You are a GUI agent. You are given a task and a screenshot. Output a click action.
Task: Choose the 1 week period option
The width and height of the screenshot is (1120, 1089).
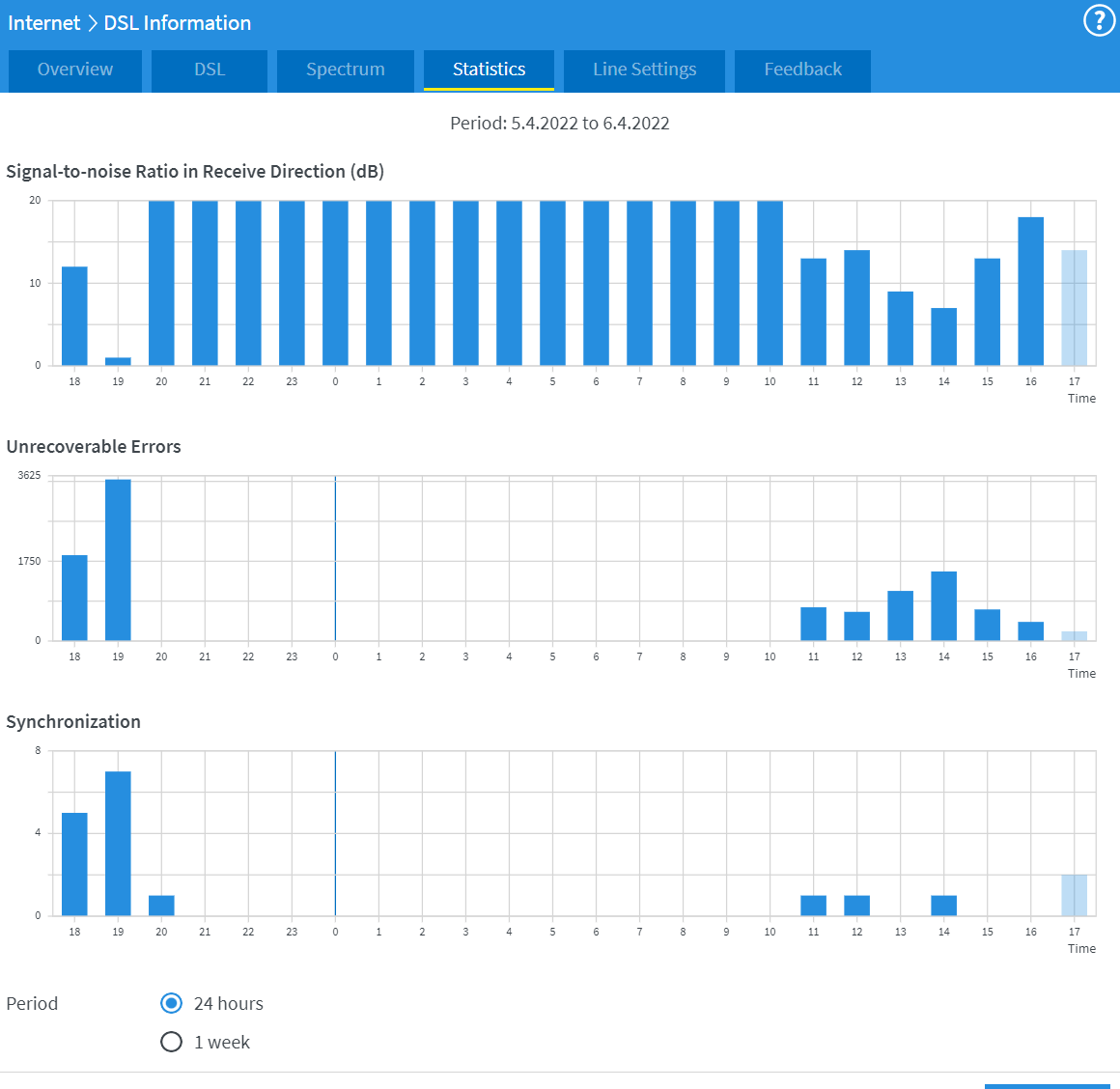pyautogui.click(x=171, y=1042)
